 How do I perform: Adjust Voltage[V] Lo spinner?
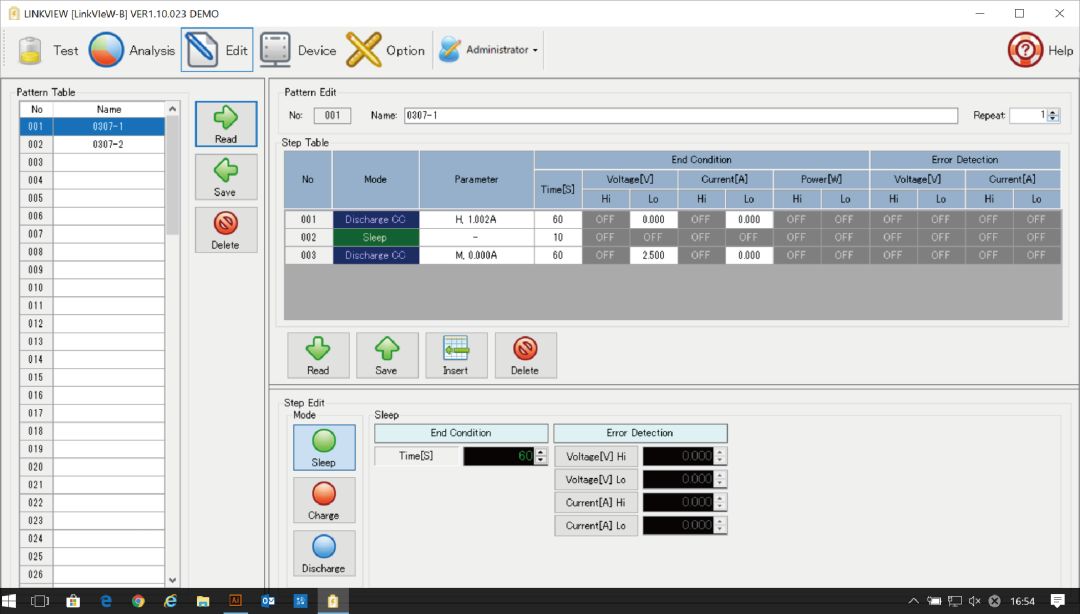pyautogui.click(x=720, y=480)
